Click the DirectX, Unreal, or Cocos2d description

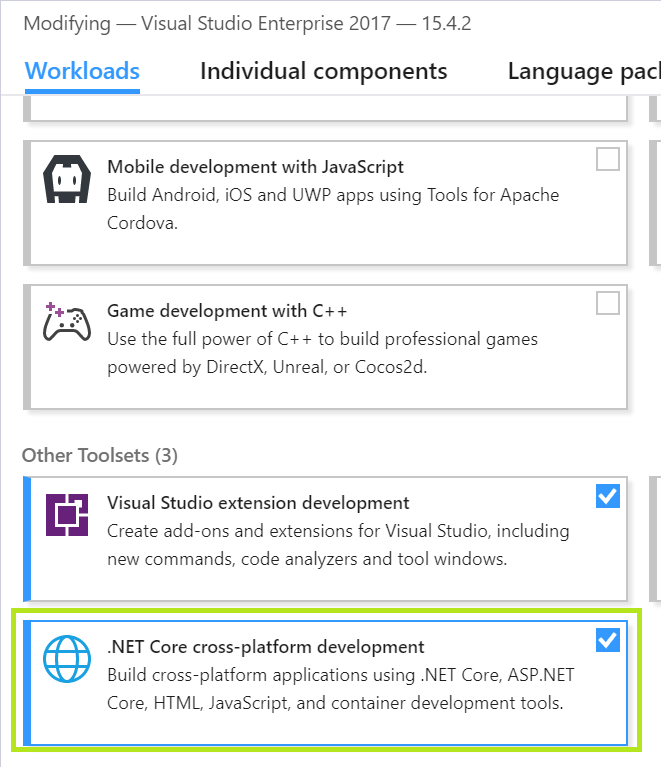pyautogui.click(x=322, y=353)
